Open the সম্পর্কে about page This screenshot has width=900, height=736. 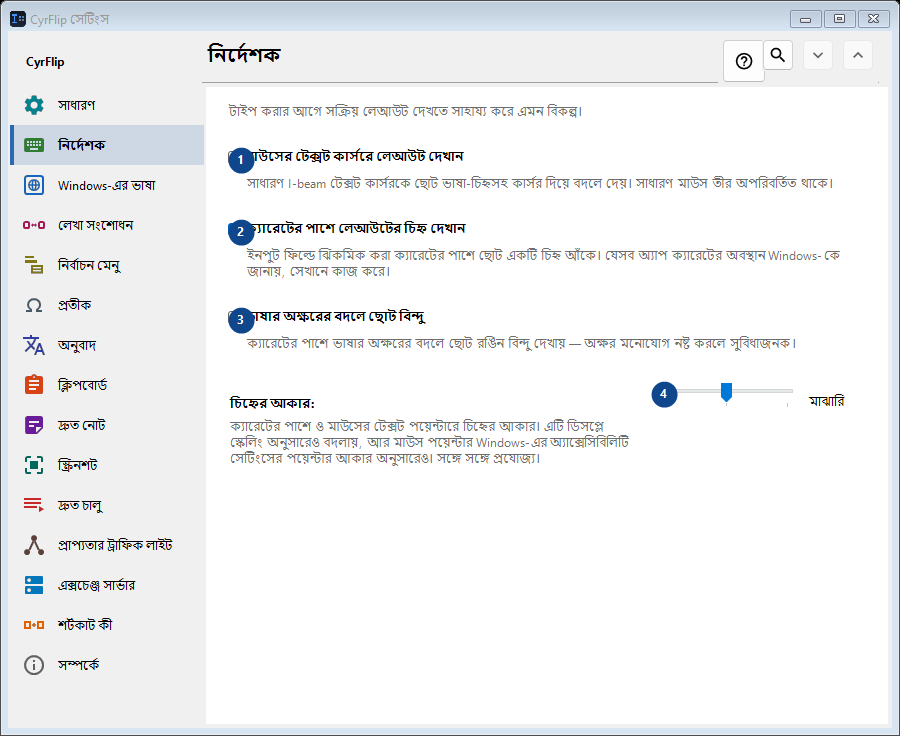click(x=107, y=665)
